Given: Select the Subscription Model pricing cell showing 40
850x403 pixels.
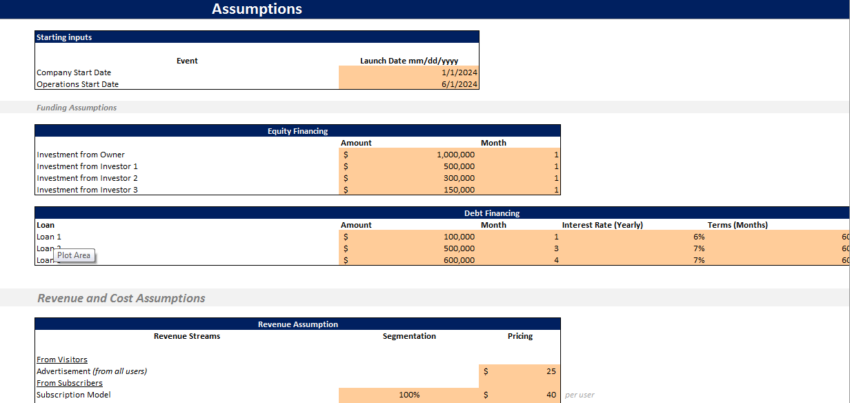Looking at the screenshot, I should click(x=520, y=395).
